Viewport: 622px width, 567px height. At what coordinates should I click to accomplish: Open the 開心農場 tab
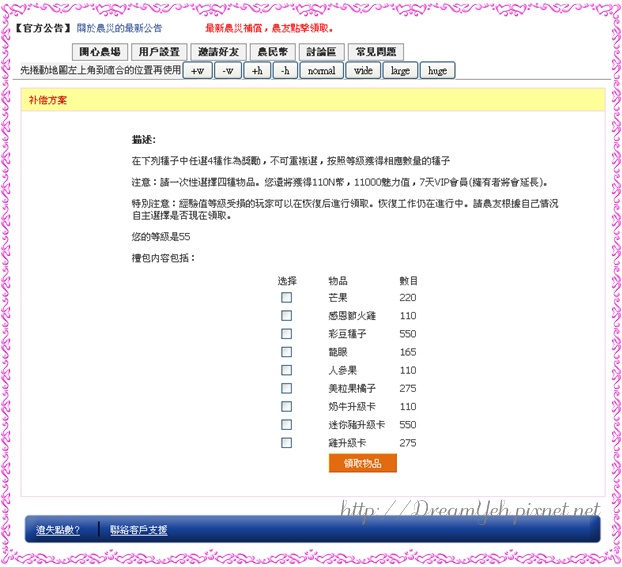(x=100, y=52)
